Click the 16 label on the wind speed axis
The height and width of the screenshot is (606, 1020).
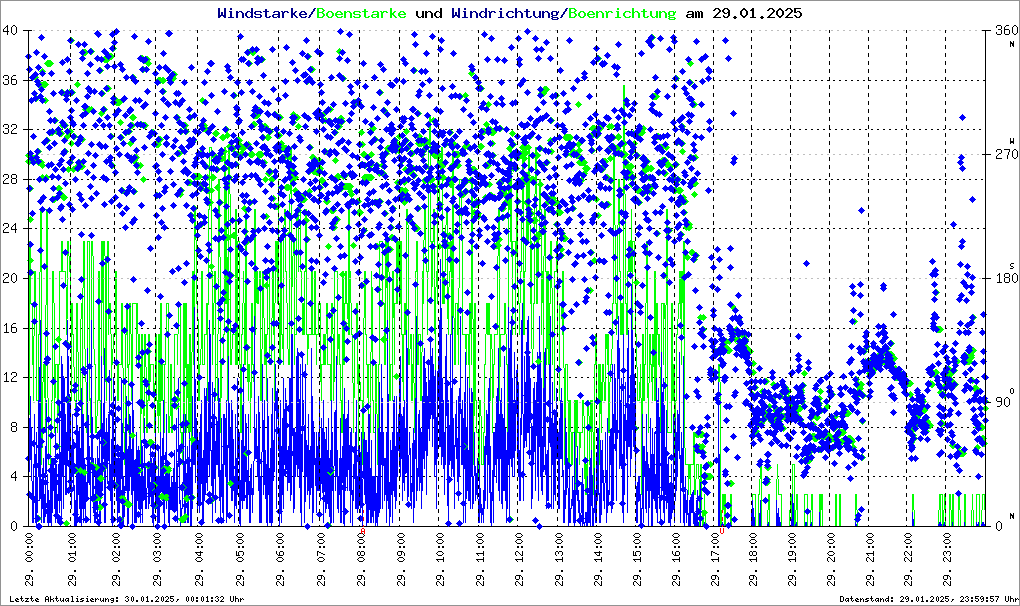coord(10,328)
